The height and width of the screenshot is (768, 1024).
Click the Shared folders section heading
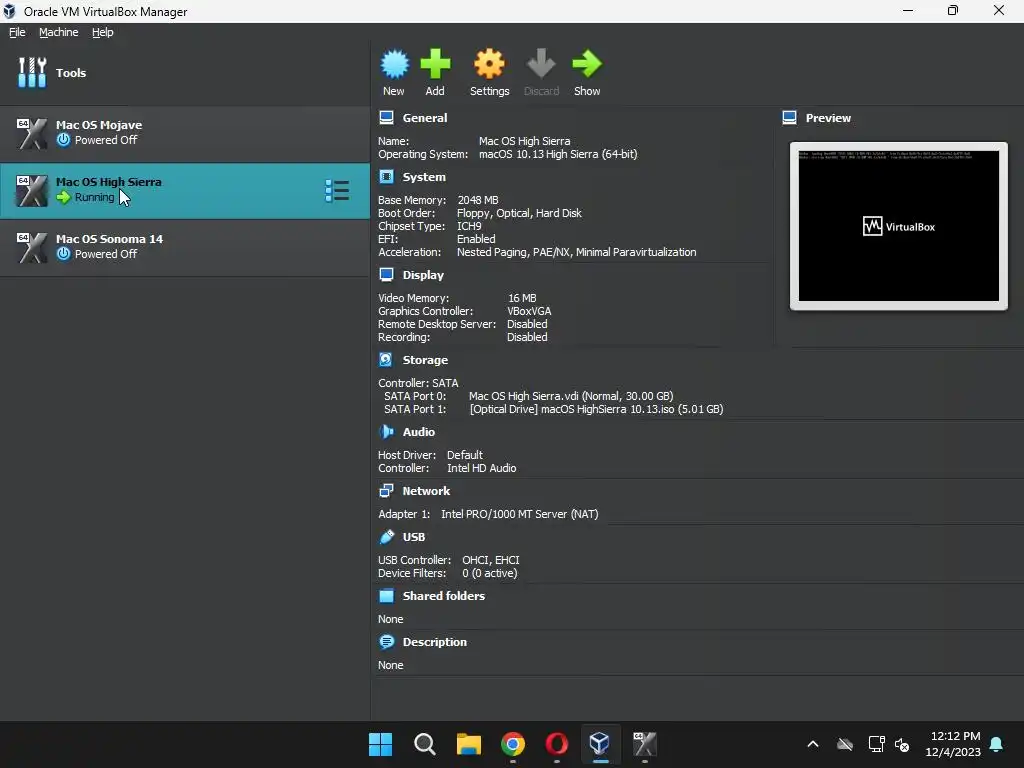tap(443, 596)
